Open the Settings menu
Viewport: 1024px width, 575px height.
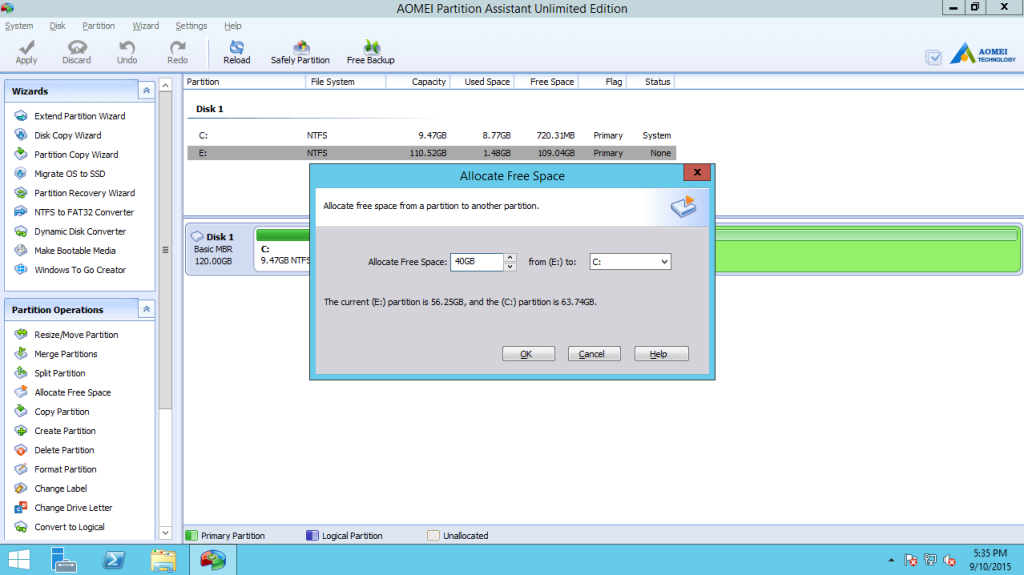pyautogui.click(x=191, y=25)
